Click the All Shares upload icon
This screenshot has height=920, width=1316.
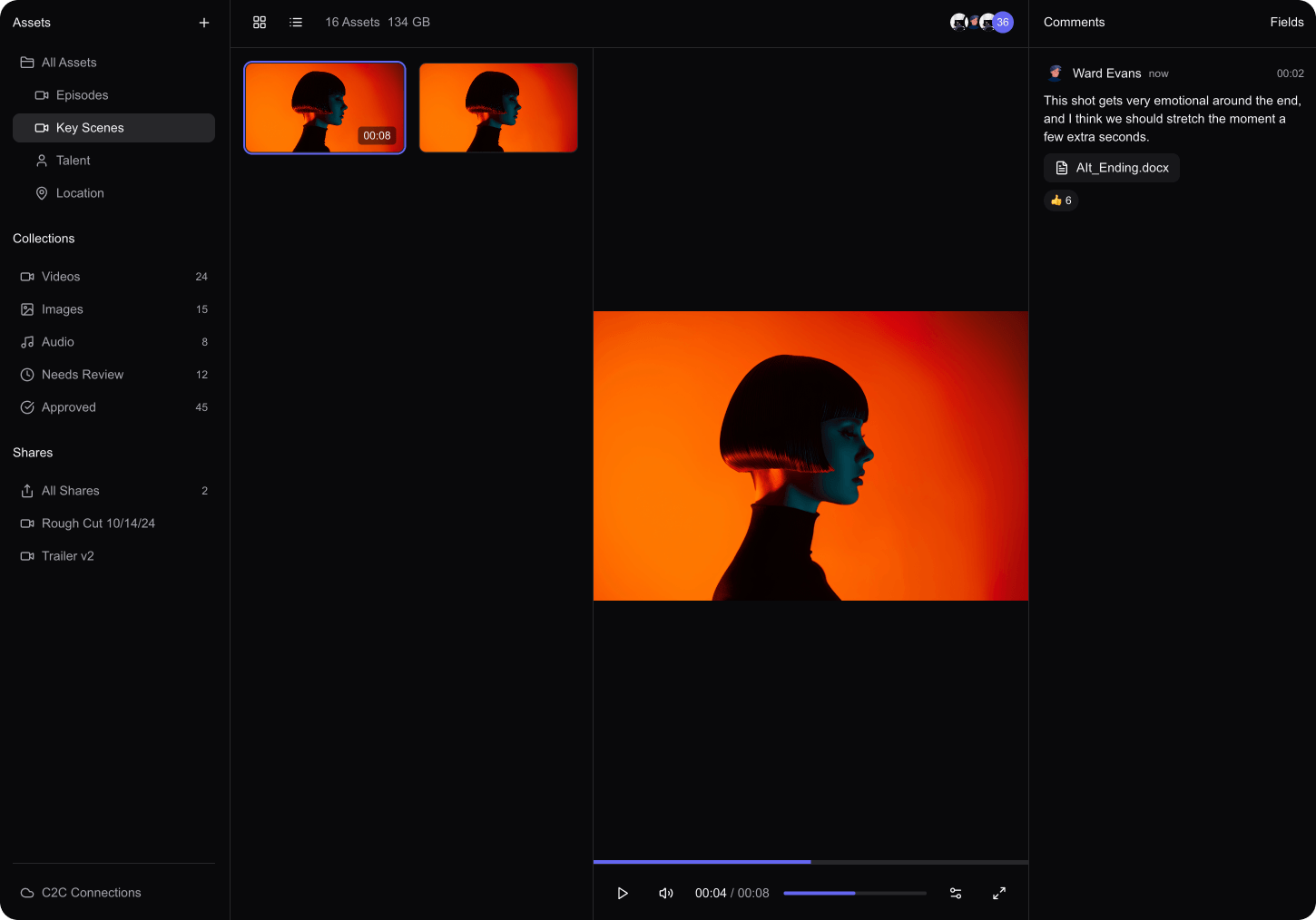27,491
